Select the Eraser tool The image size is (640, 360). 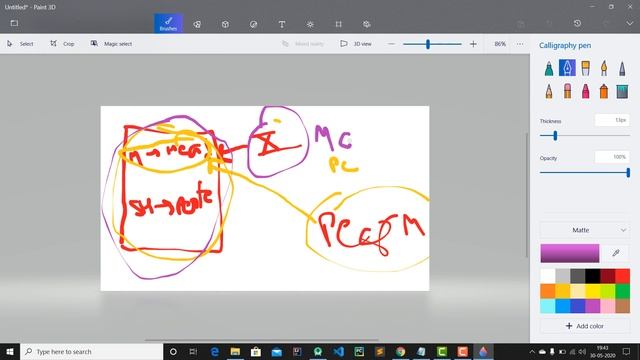tap(567, 91)
